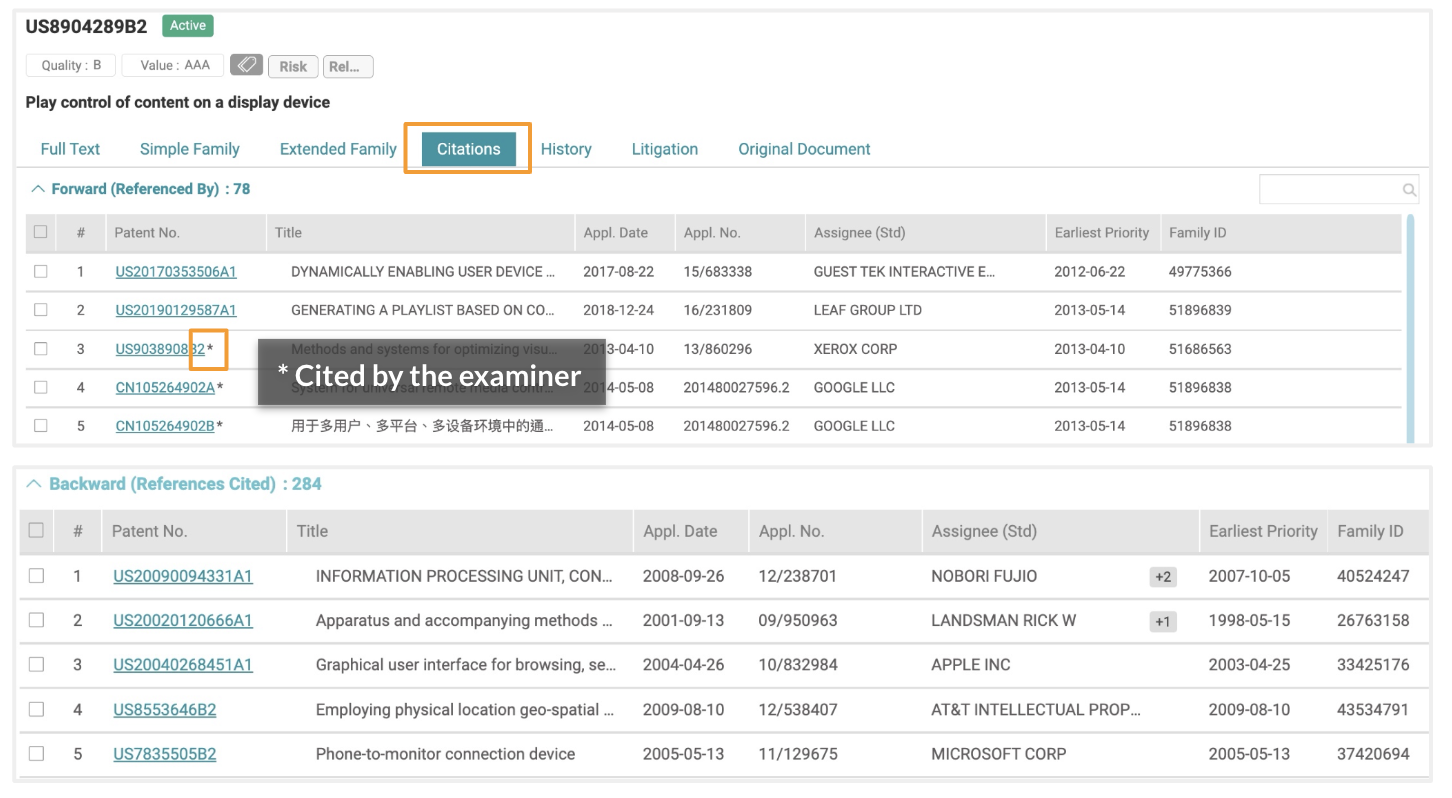Click the patent number US8904289B2 heading
The height and width of the screenshot is (798, 1452).
click(86, 27)
